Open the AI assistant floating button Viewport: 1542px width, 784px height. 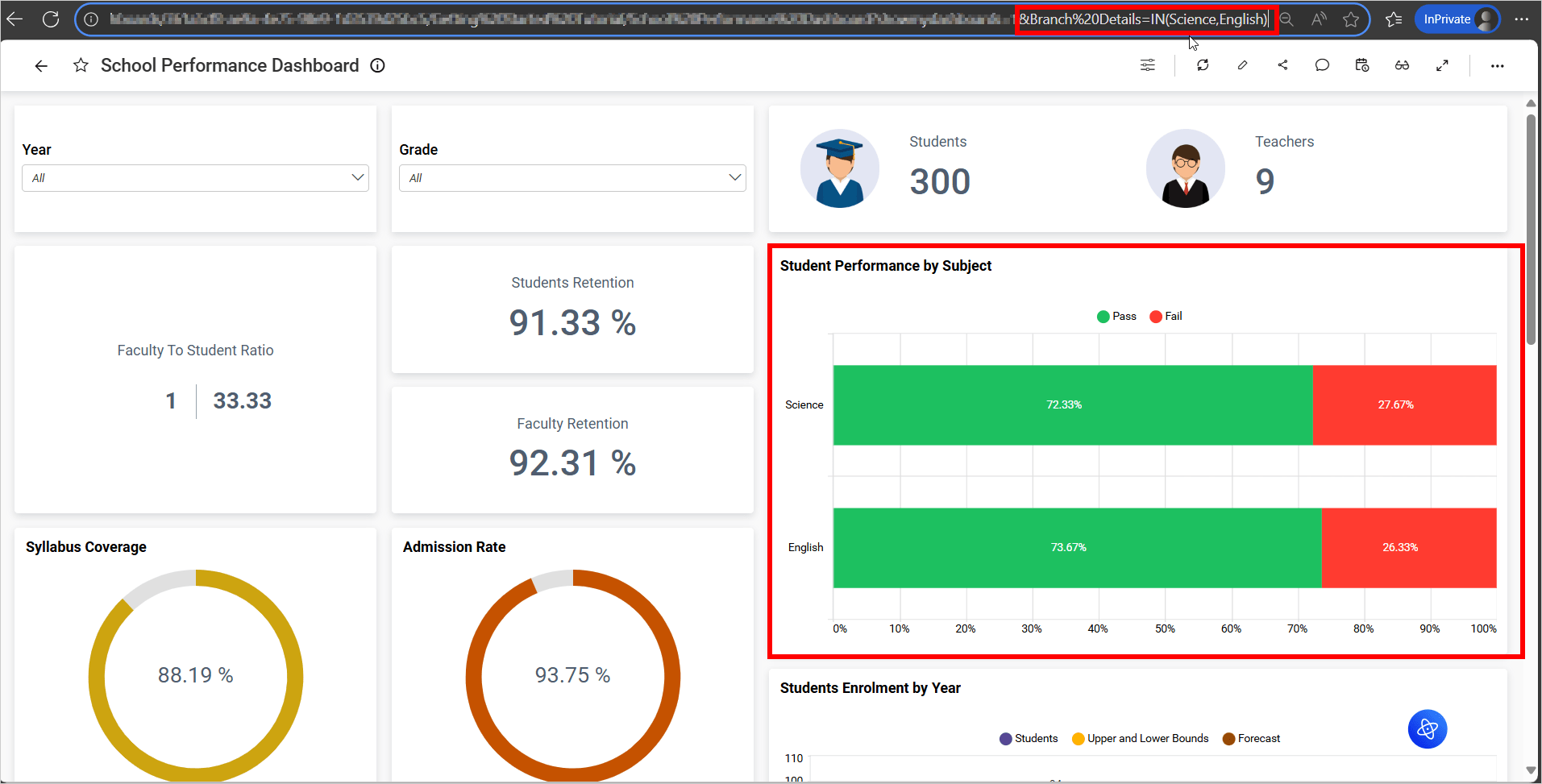point(1427,729)
